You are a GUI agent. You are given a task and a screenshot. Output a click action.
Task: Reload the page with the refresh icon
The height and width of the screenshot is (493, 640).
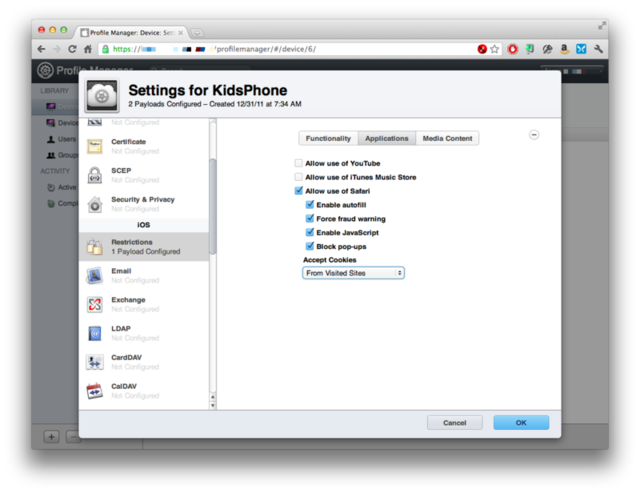coord(72,49)
